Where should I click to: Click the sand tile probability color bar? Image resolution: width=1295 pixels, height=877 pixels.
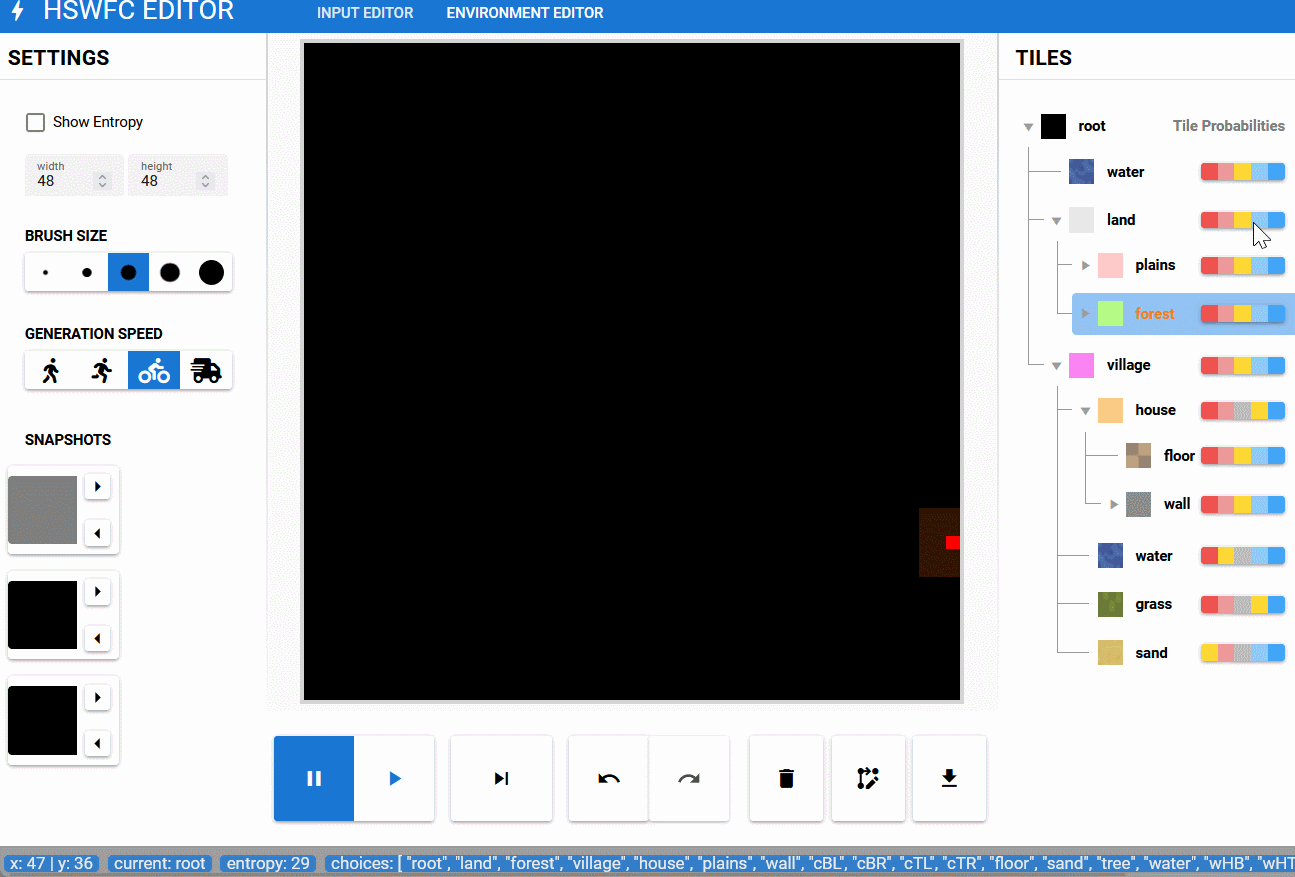[x=1242, y=653]
